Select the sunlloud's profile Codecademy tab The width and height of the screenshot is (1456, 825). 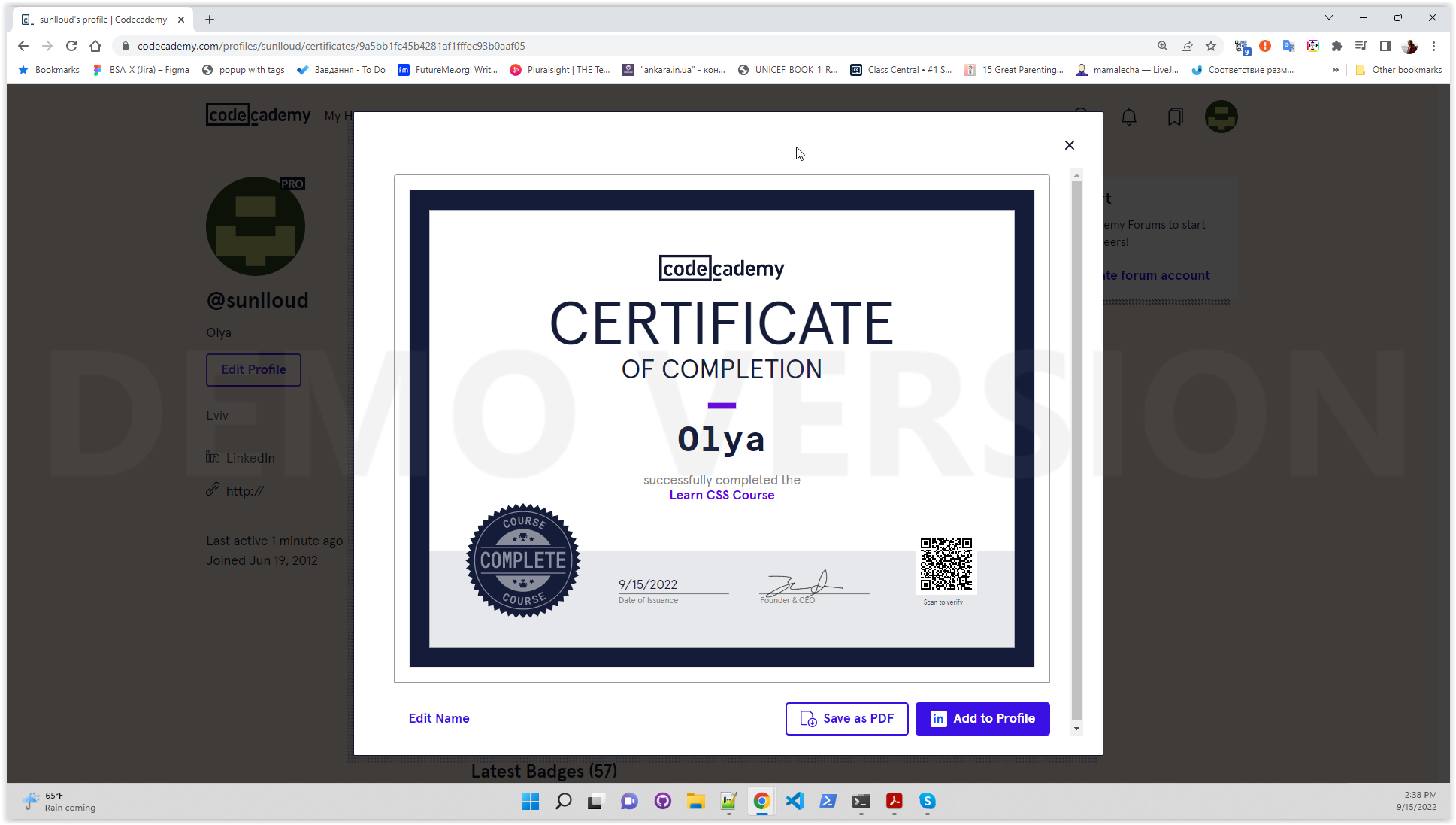coord(103,20)
